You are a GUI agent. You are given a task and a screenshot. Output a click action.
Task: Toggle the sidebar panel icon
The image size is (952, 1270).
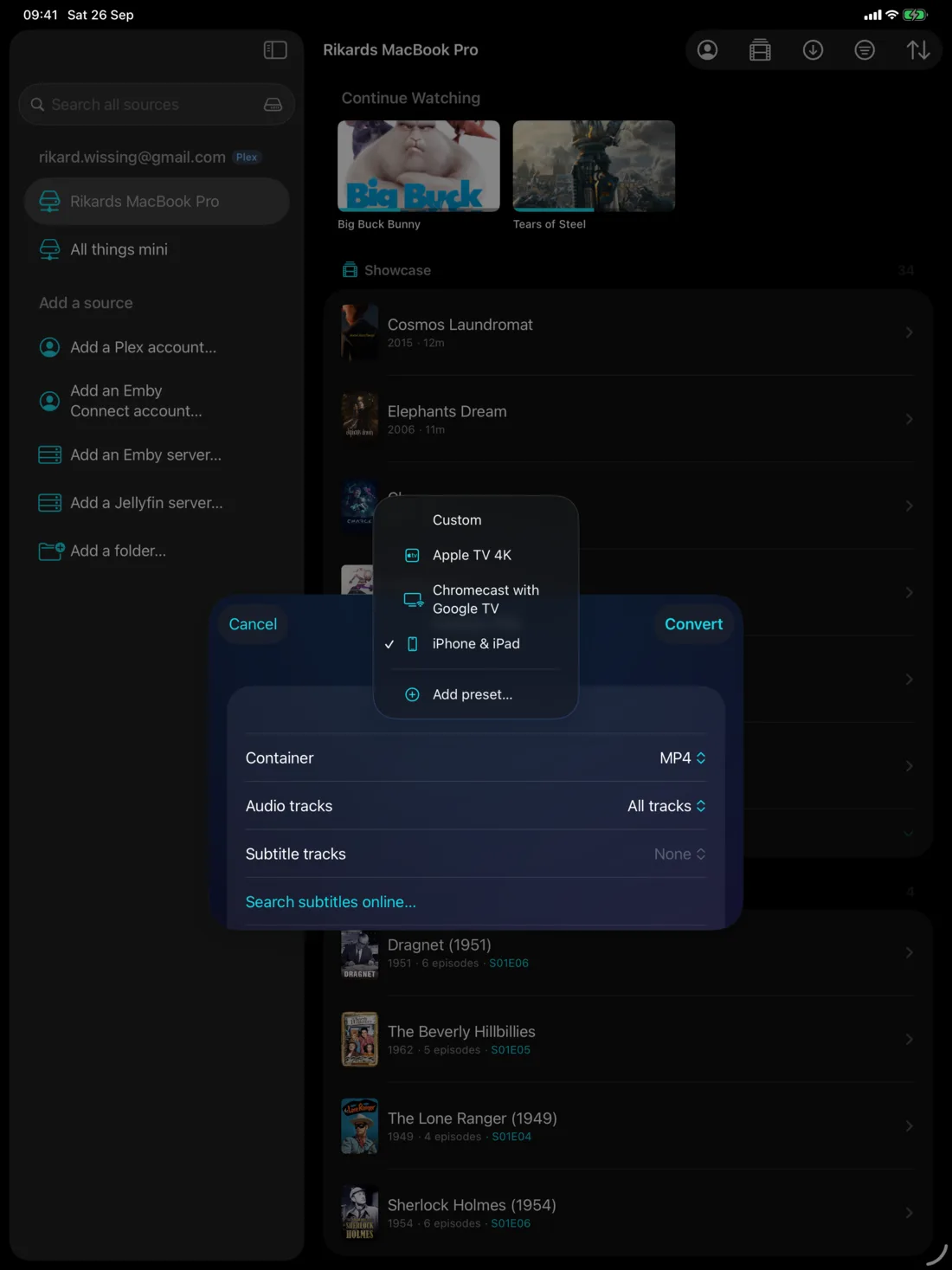(275, 50)
